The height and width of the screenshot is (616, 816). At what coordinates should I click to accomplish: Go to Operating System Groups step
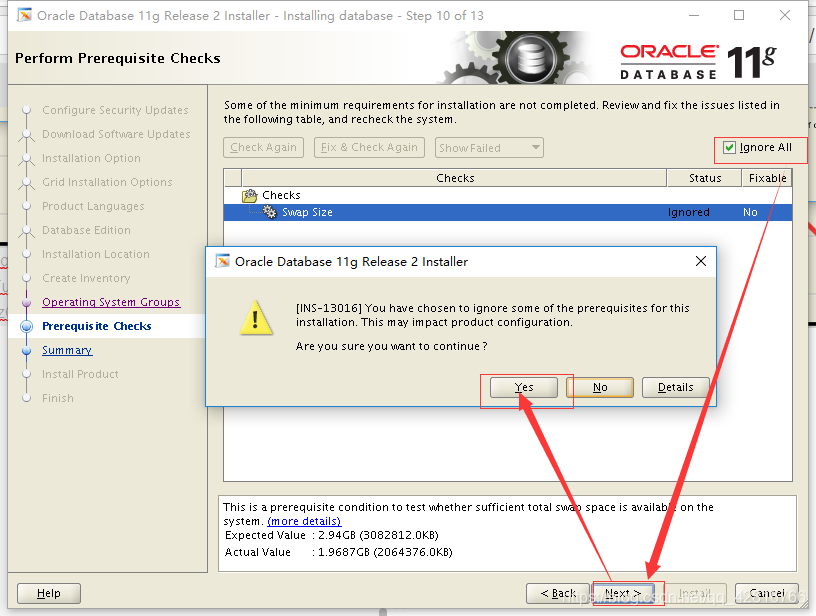click(111, 302)
